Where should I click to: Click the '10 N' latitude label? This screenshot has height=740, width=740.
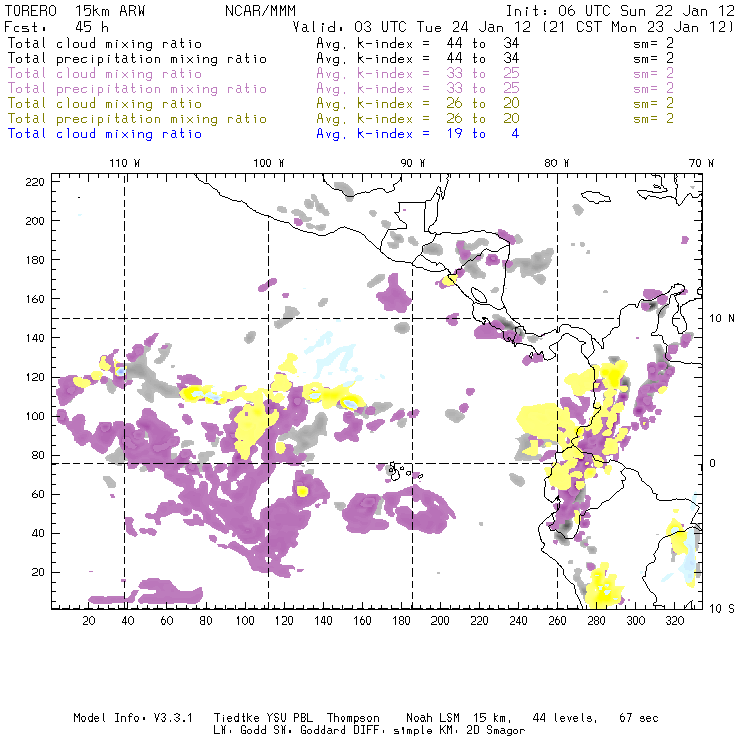[x=722, y=319]
